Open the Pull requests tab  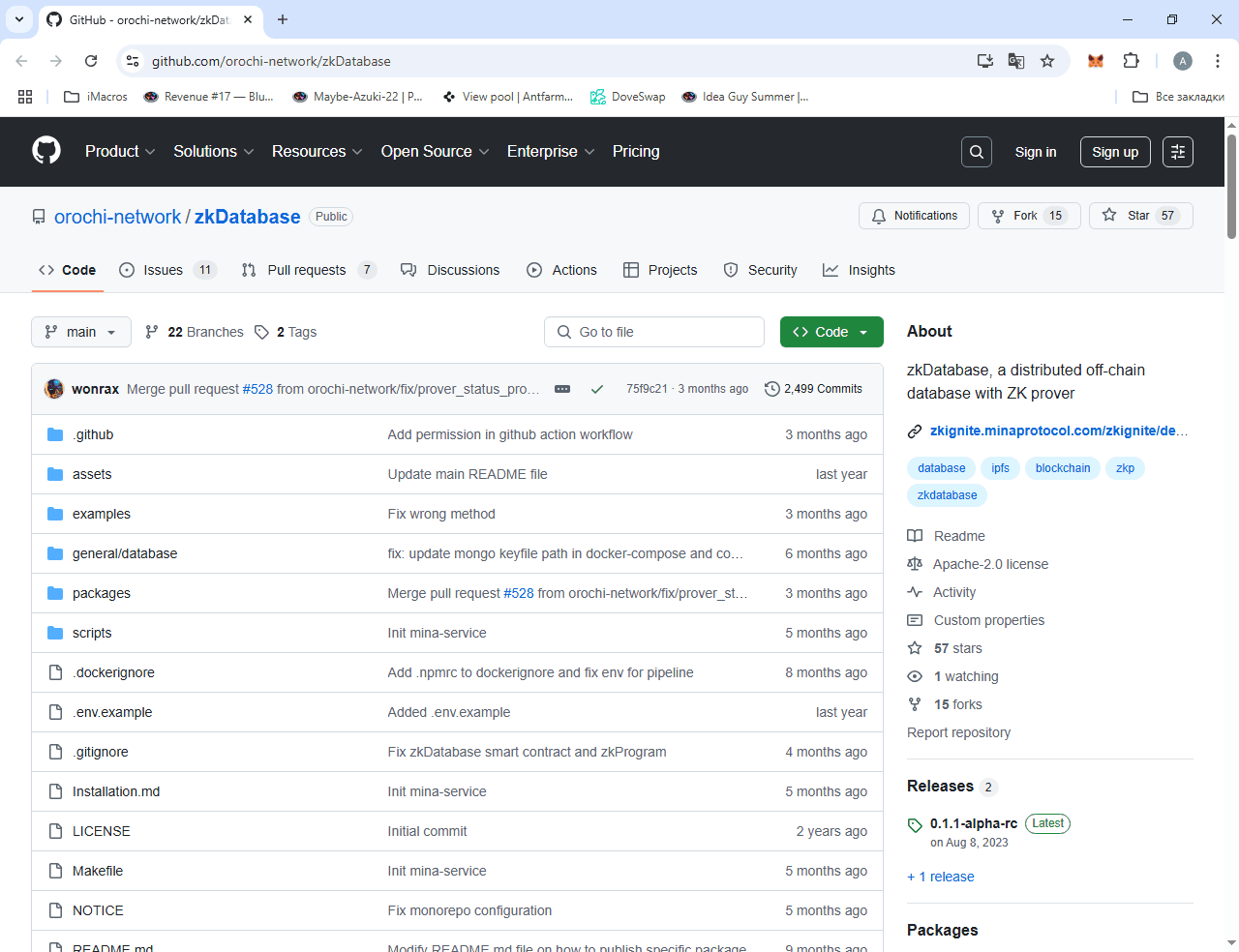coord(308,270)
